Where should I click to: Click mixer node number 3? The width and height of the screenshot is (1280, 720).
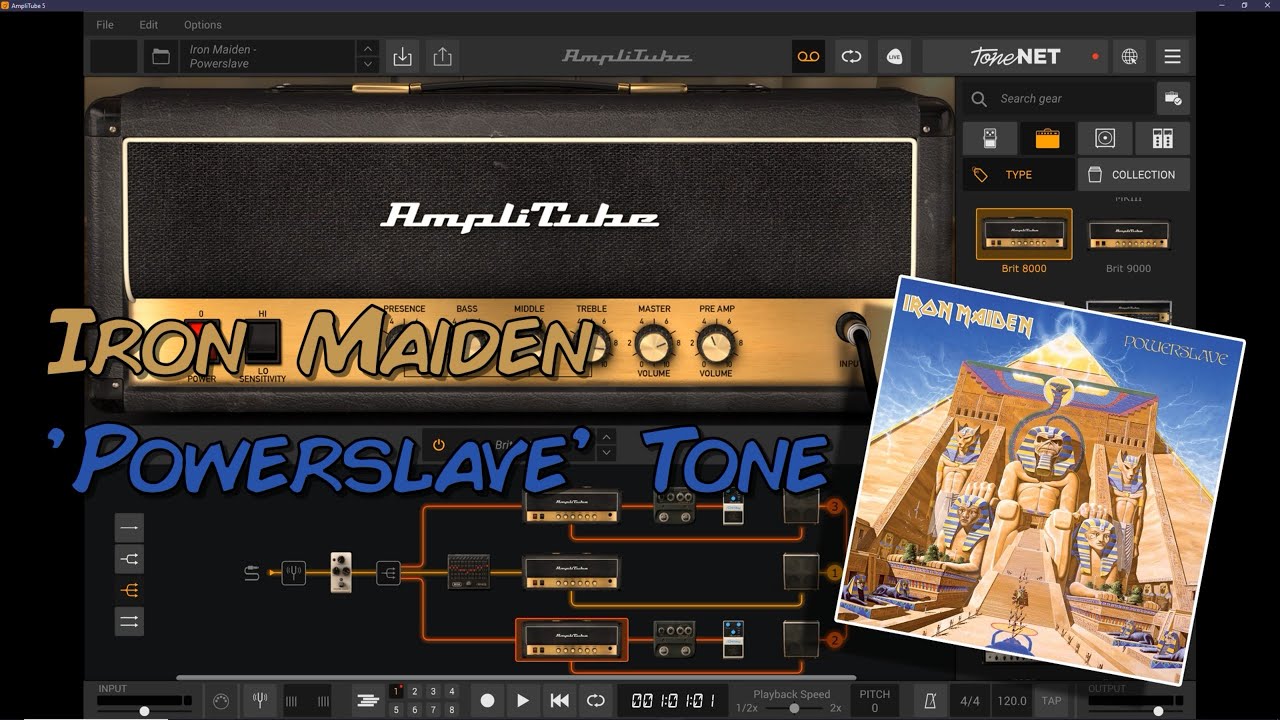[835, 507]
